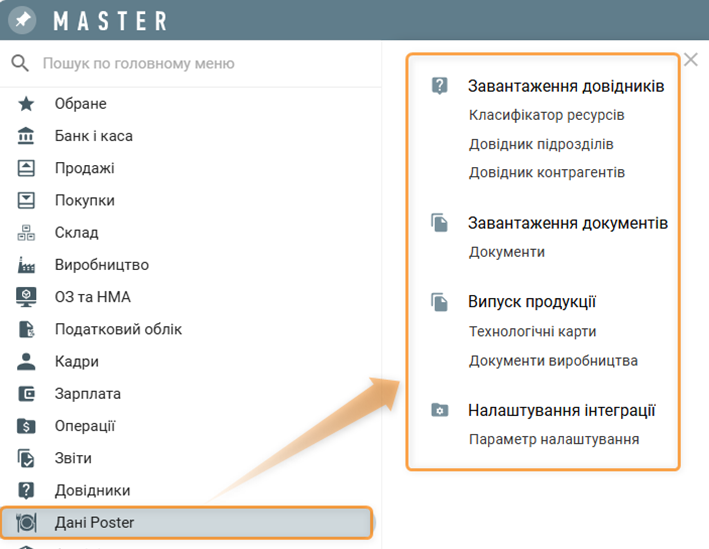Click the camera-folder icon by Налаштування інтеграції
709x549 pixels.
coord(439,410)
